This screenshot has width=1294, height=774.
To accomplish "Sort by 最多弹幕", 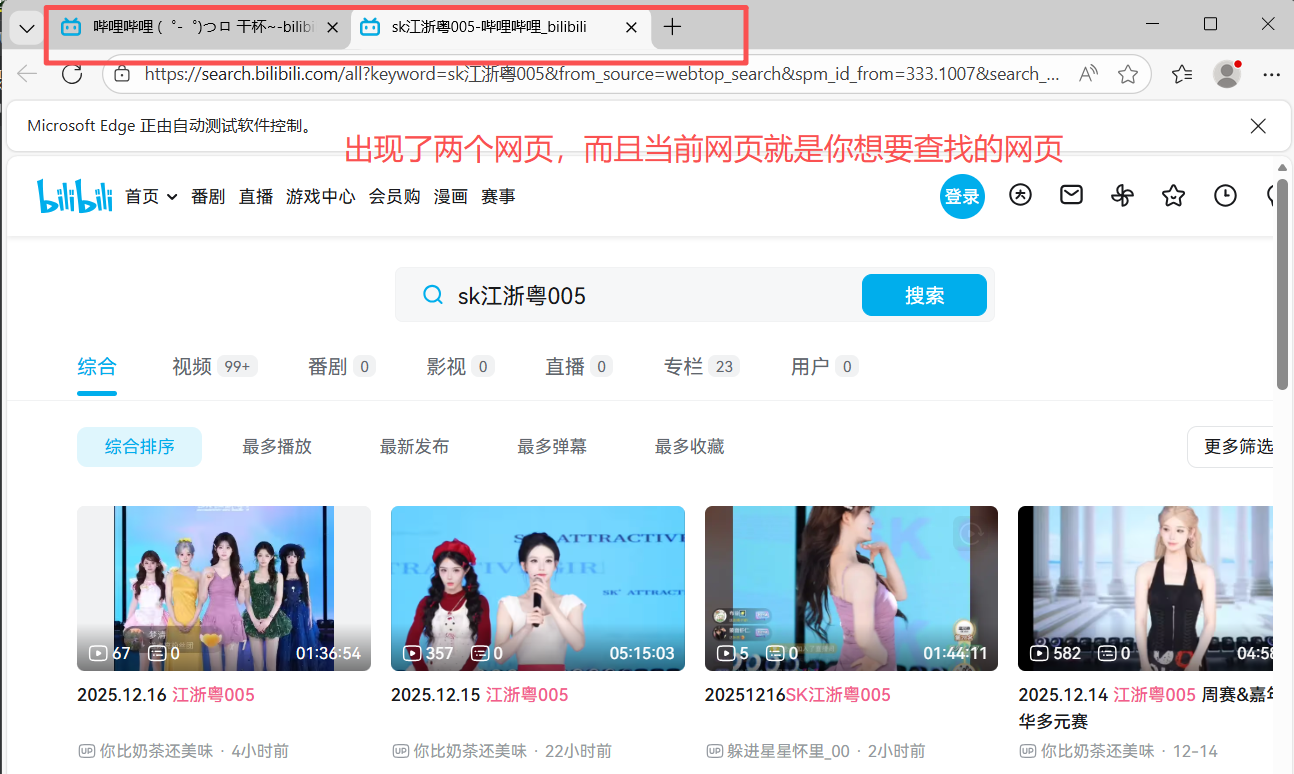I will (552, 447).
